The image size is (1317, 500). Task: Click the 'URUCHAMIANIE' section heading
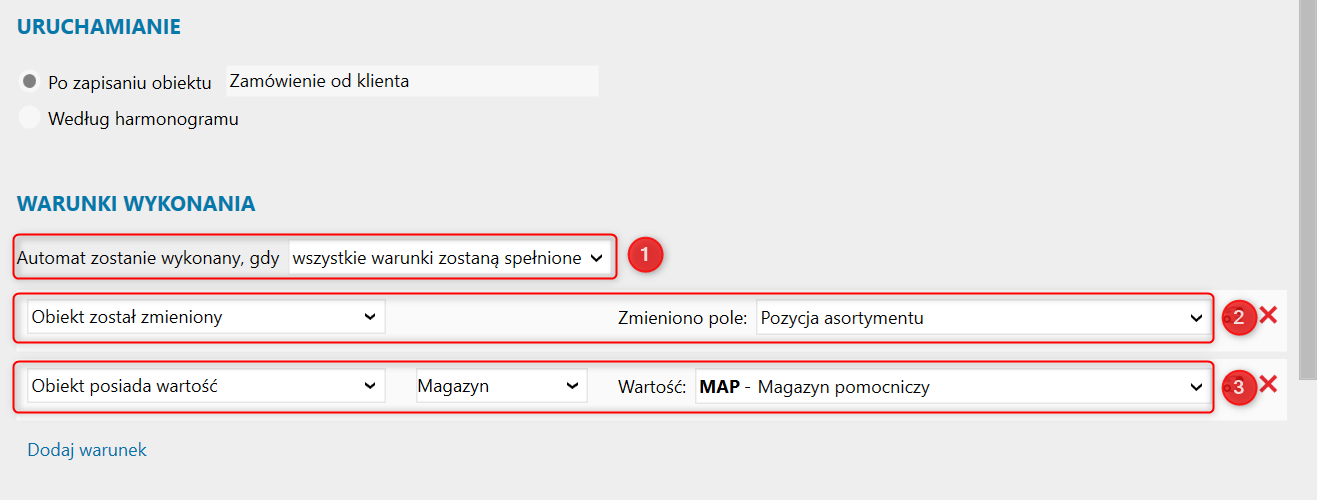coord(99,27)
